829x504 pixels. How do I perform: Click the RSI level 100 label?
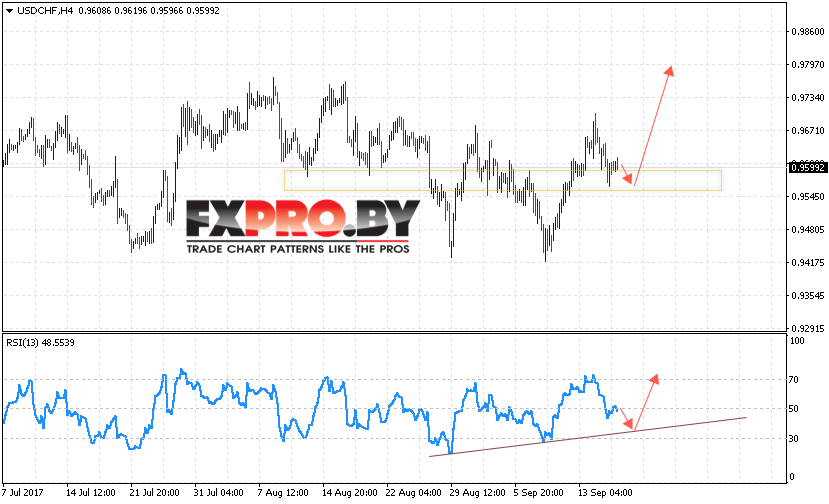coord(797,341)
